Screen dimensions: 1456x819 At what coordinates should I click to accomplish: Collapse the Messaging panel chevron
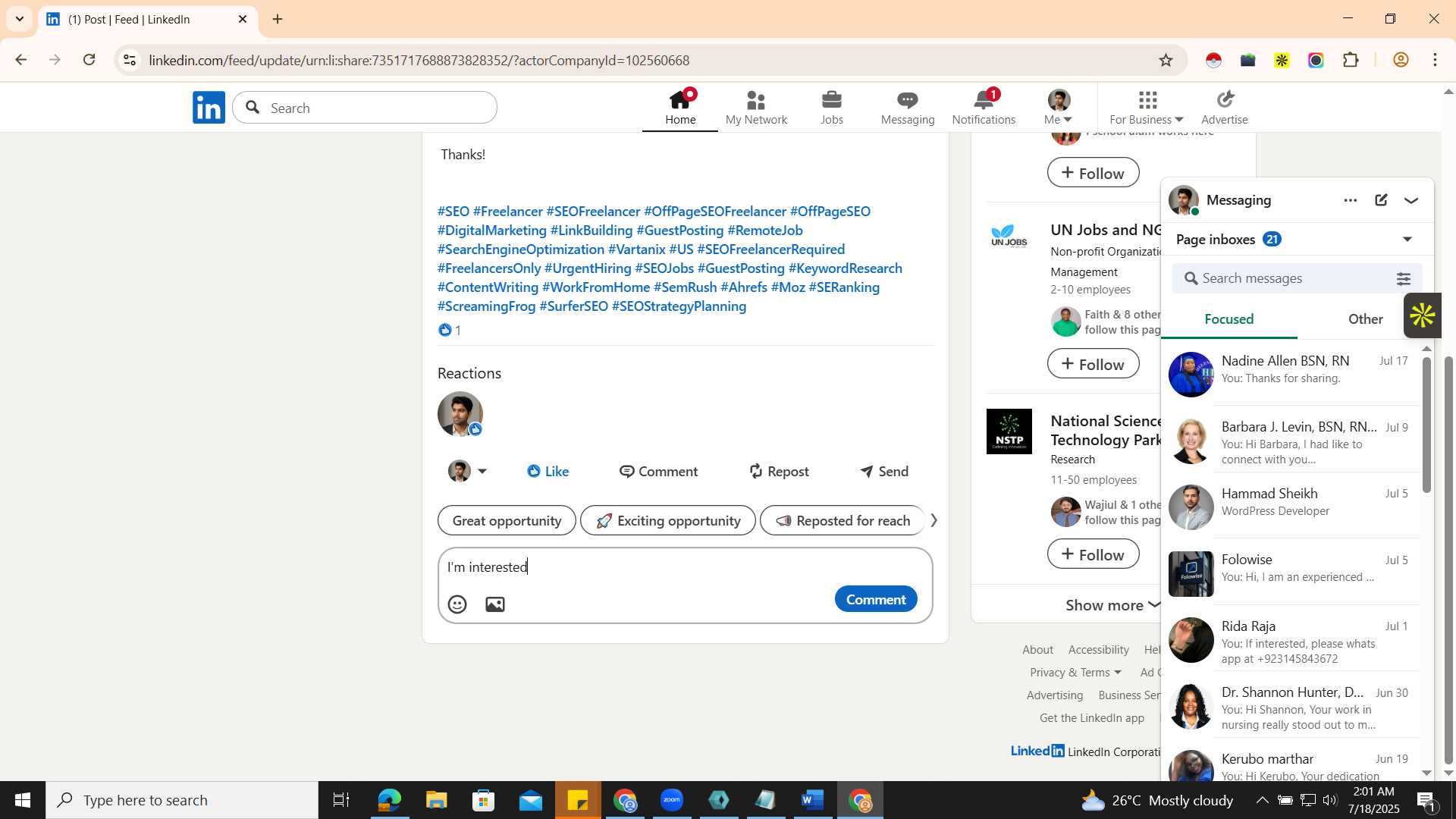1411,200
